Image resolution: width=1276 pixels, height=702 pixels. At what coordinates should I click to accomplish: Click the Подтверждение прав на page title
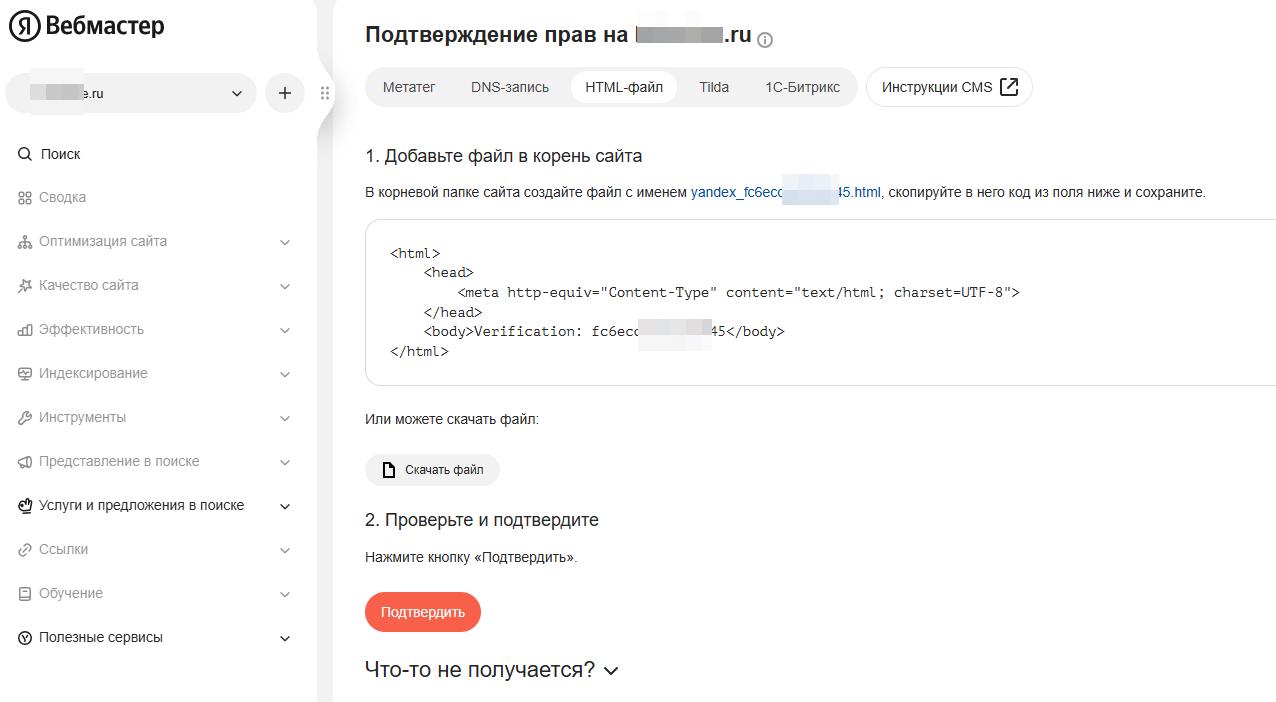click(x=558, y=35)
